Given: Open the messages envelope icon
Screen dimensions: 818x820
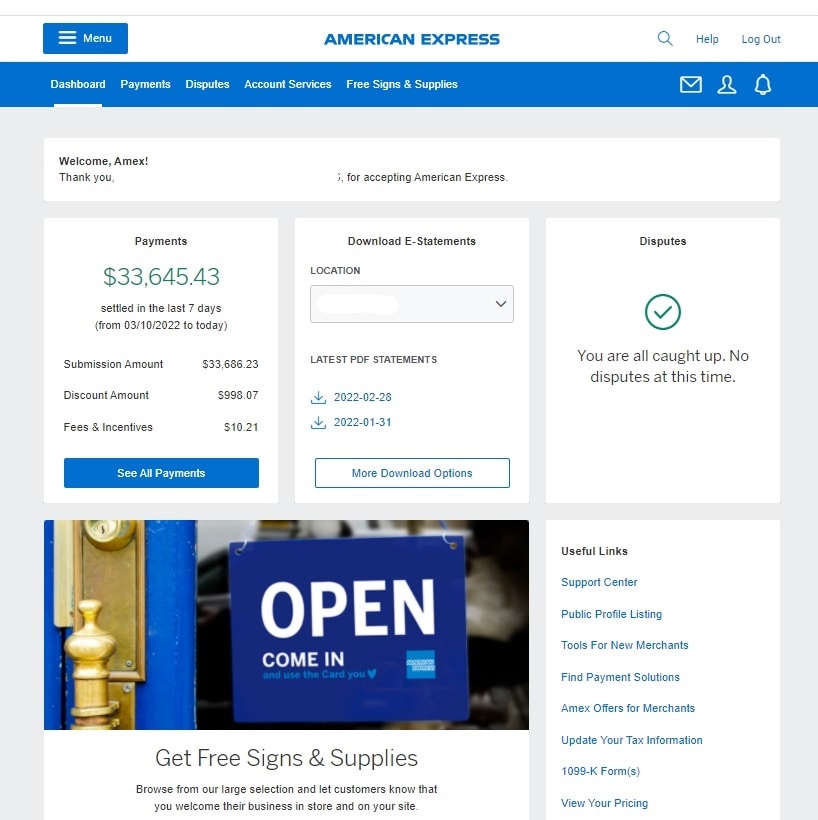Looking at the screenshot, I should (691, 85).
